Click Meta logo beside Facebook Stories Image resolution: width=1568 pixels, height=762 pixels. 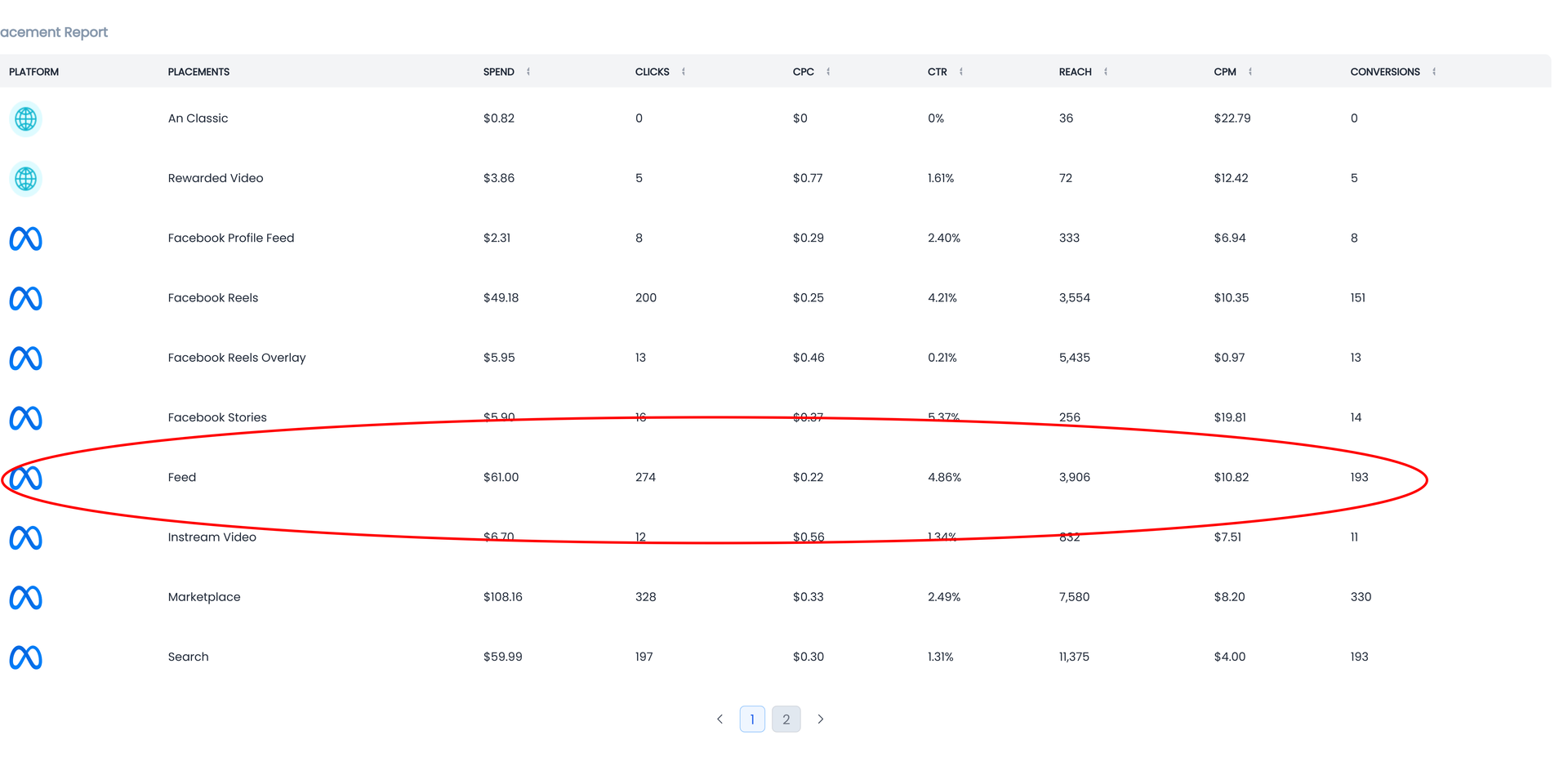[25, 418]
